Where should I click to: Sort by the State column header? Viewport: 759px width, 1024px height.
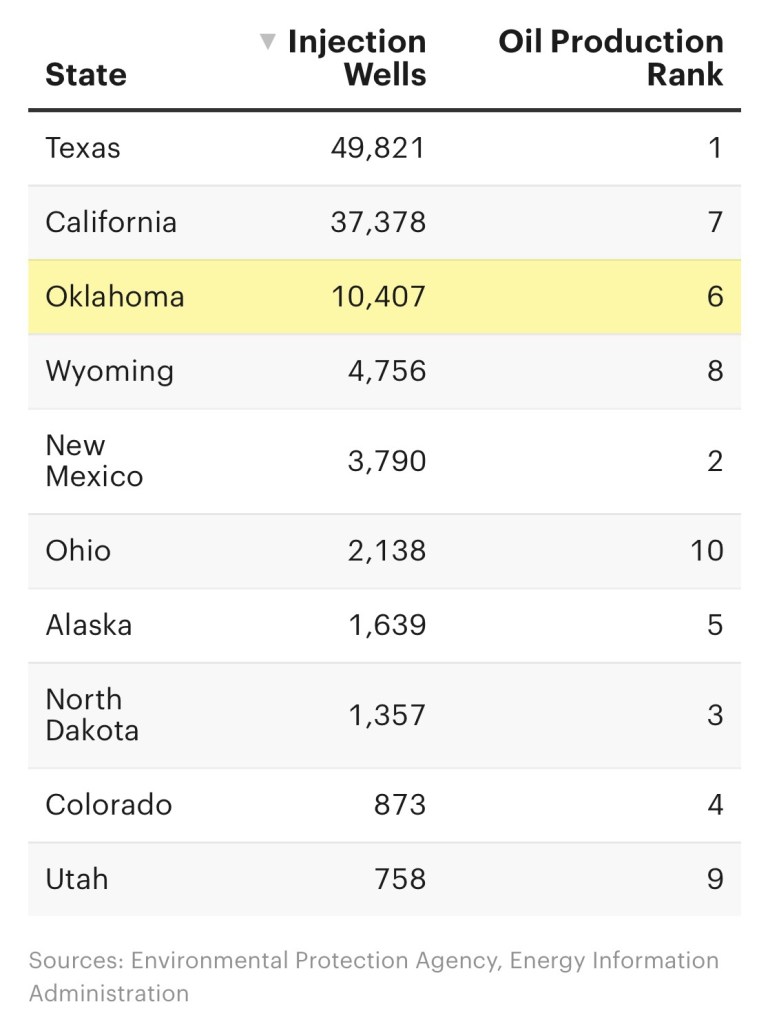(86, 75)
